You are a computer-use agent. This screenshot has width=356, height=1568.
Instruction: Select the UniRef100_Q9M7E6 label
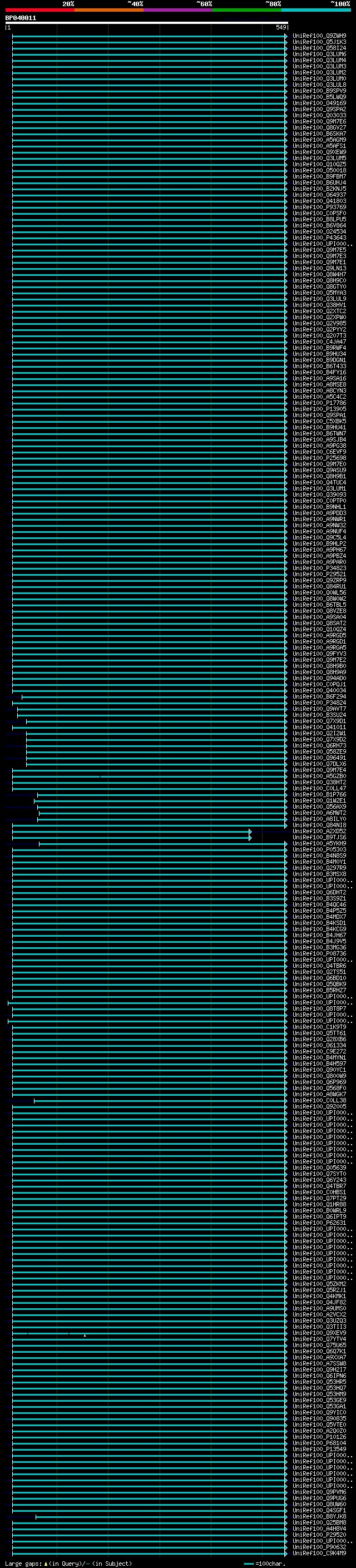[x=319, y=121]
